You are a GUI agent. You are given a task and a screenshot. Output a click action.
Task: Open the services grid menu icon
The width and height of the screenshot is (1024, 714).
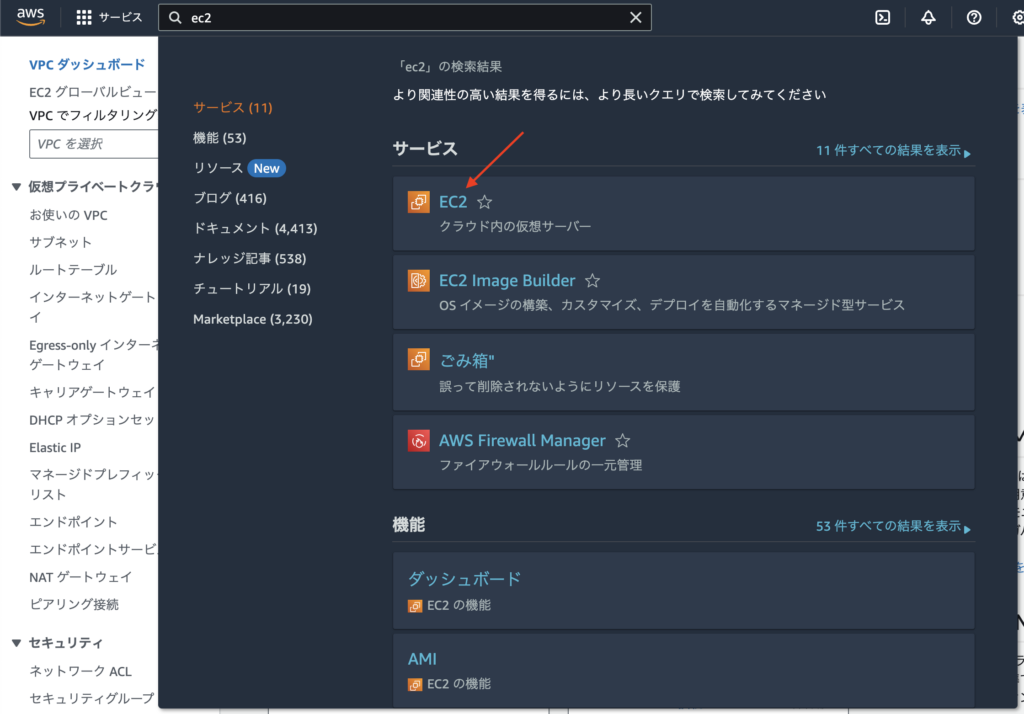pyautogui.click(x=84, y=18)
